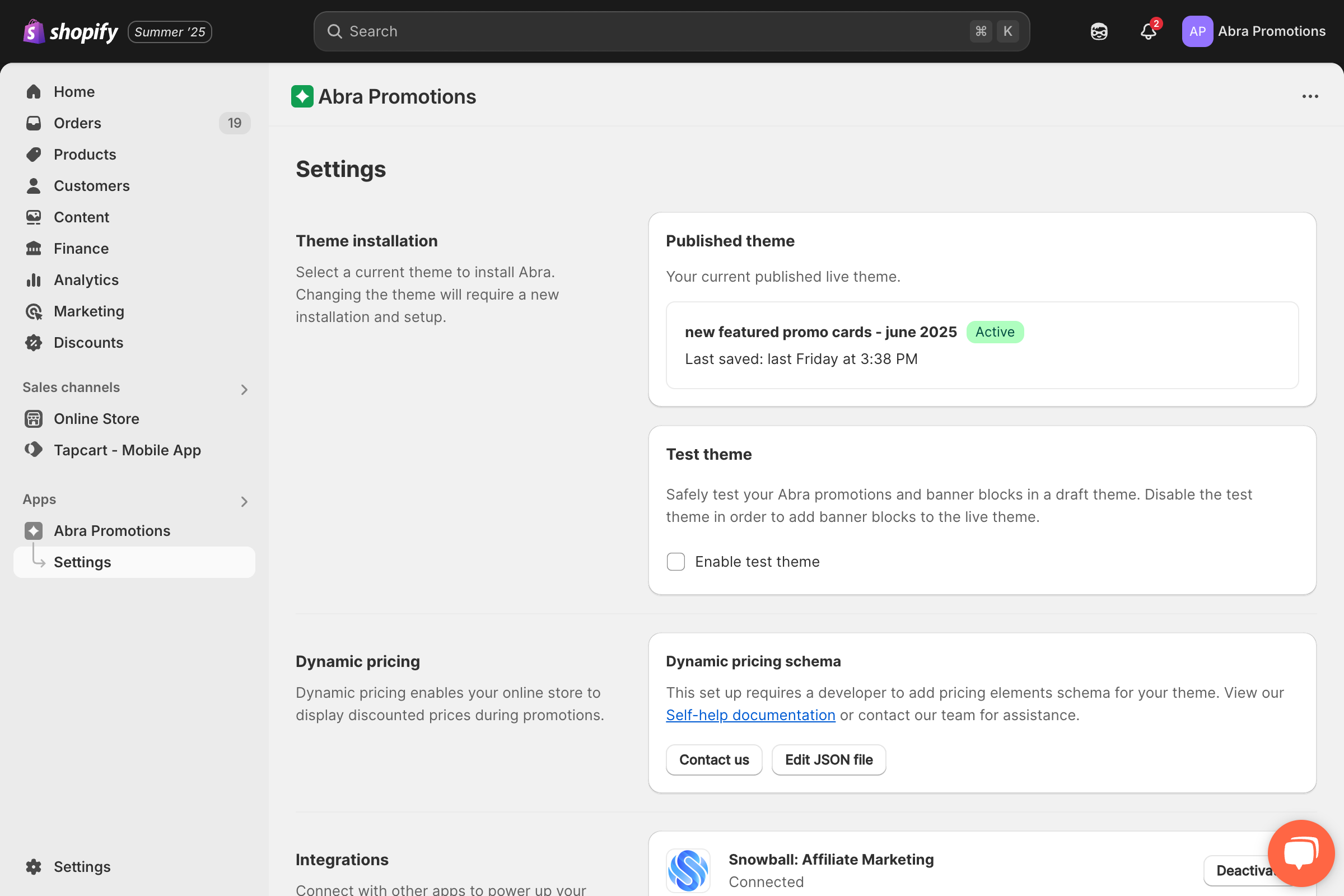Switch to the Settings page under Abra Promotions
The height and width of the screenshot is (896, 1344).
click(x=82, y=562)
